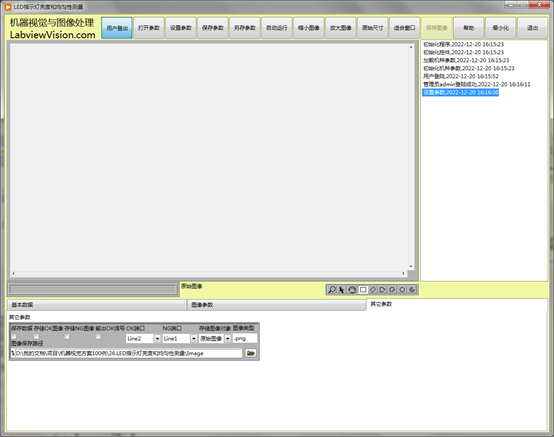Image resolution: width=554 pixels, height=437 pixels.
Task: Click the .png image type field
Action: click(x=245, y=338)
